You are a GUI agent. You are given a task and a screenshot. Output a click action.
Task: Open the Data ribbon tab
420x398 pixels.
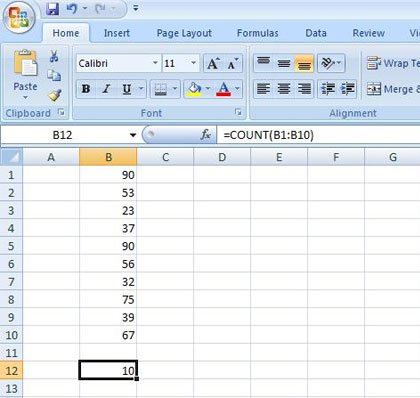coord(316,33)
